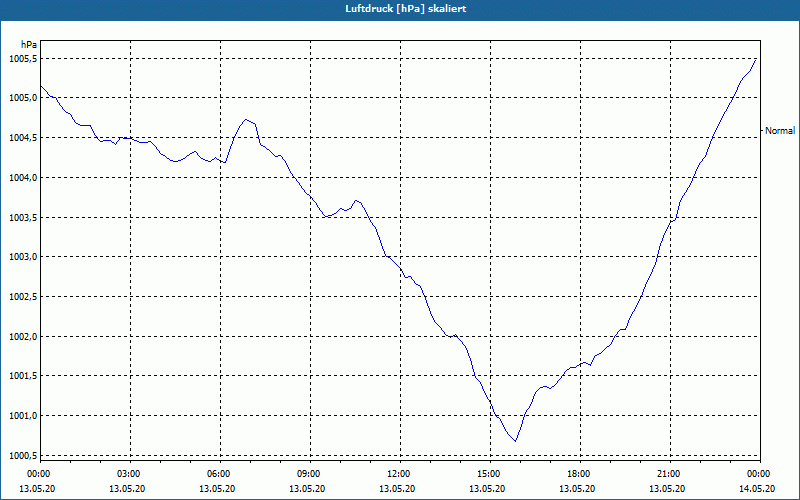800x500 pixels.
Task: Click the 15:00 time axis label
Action: tap(490, 474)
